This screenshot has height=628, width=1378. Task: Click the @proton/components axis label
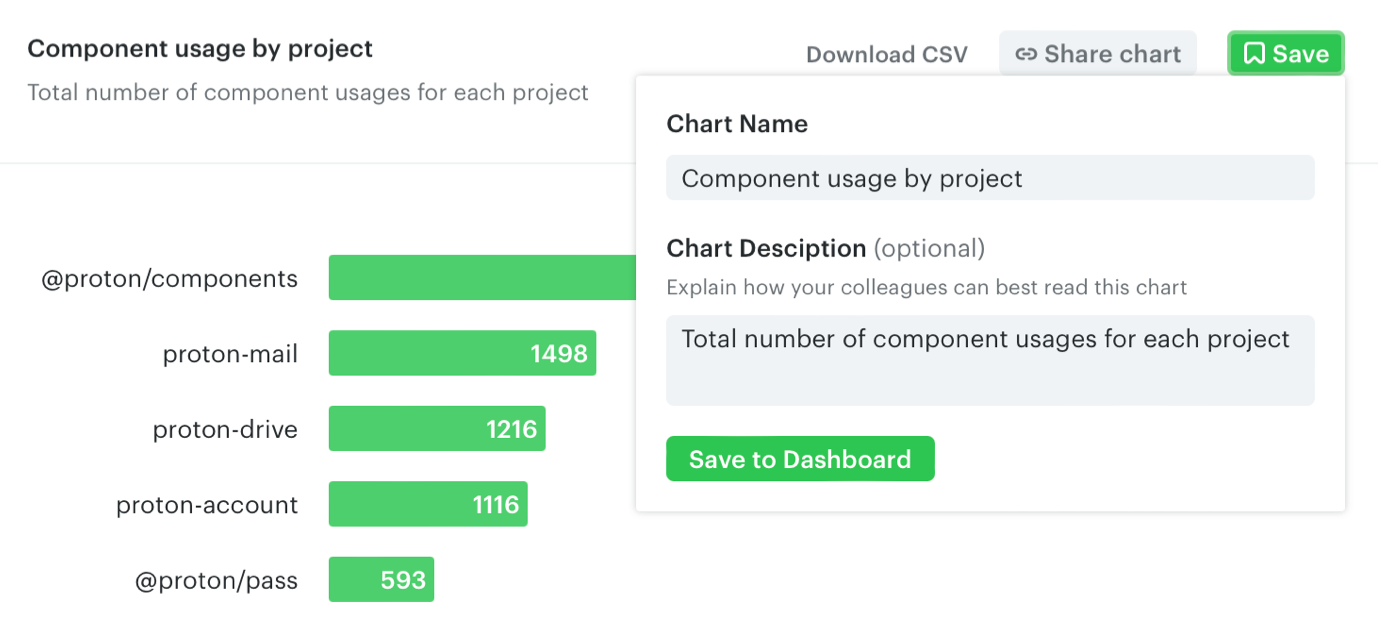[x=169, y=278]
